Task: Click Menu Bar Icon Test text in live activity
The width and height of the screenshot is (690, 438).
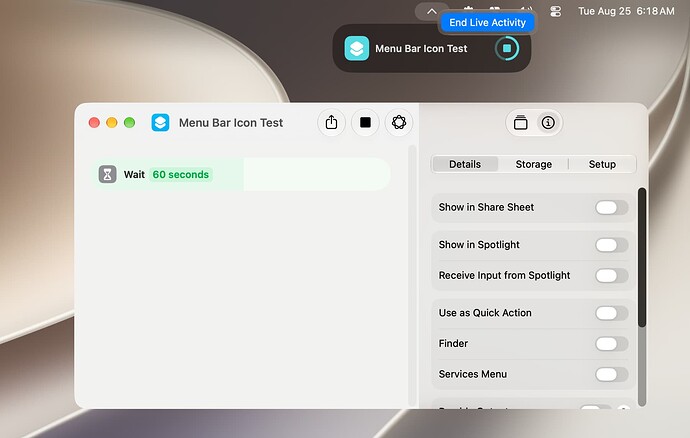Action: [x=421, y=48]
